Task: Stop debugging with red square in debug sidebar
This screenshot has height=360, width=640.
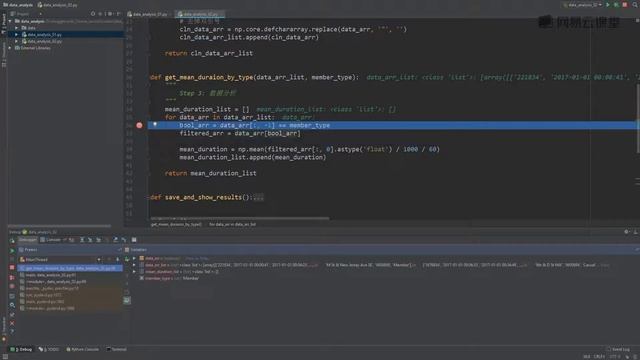Action: pos(12,268)
